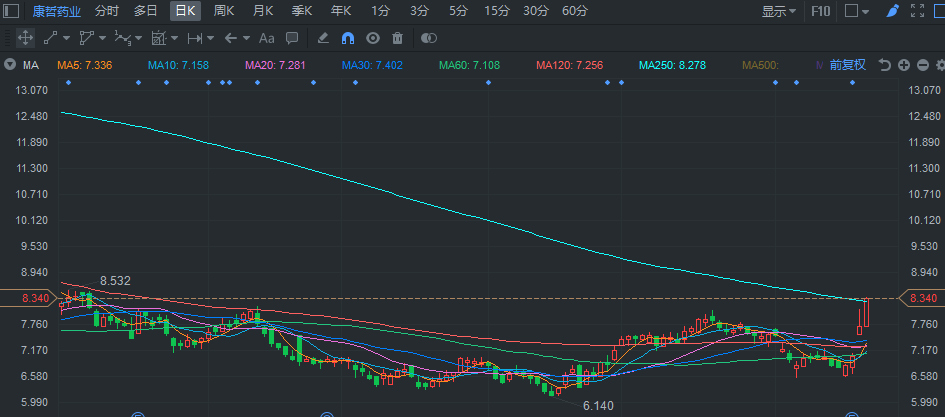Click the MA indicator name label
Screen dimensions: 945x417
click(31, 65)
